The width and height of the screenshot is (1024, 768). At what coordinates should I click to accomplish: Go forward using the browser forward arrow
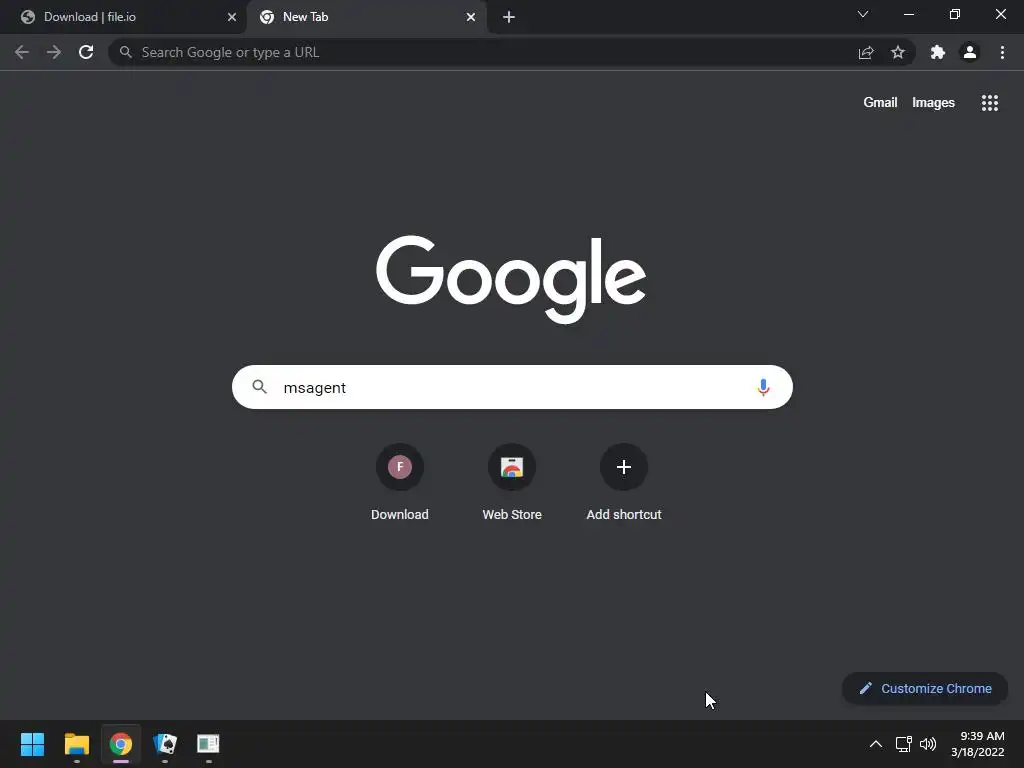(54, 52)
